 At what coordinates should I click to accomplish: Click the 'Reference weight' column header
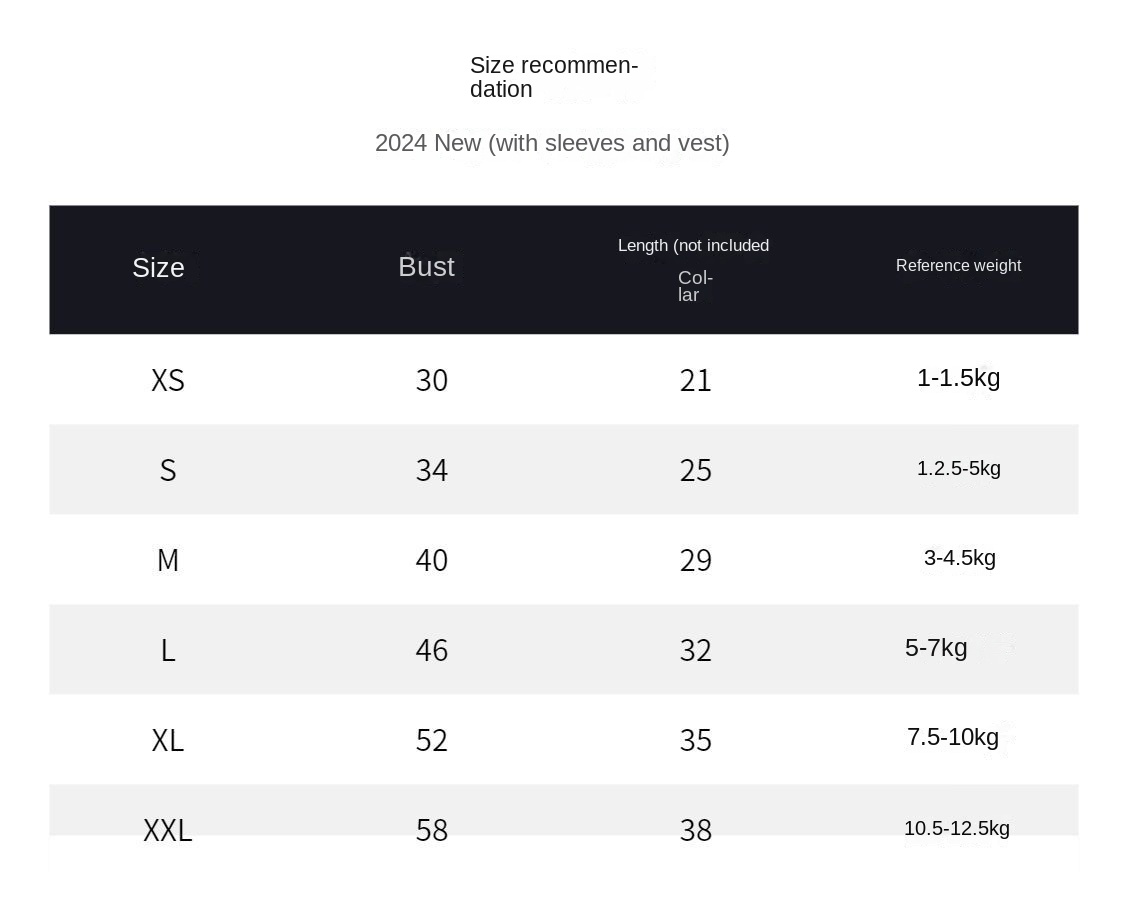[x=958, y=266]
